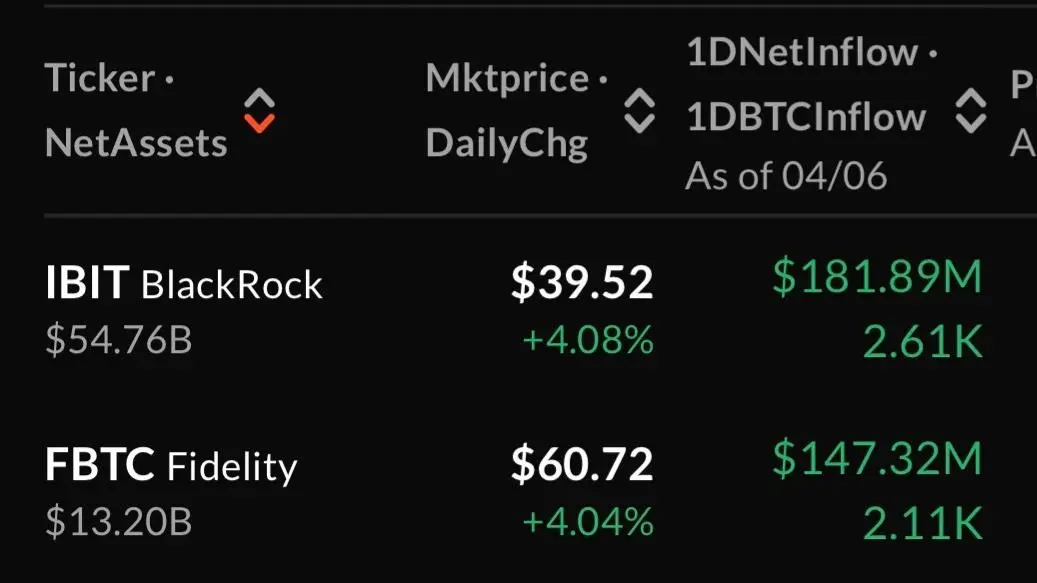
Task: Click the Mktprice header label
Action: 507,79
